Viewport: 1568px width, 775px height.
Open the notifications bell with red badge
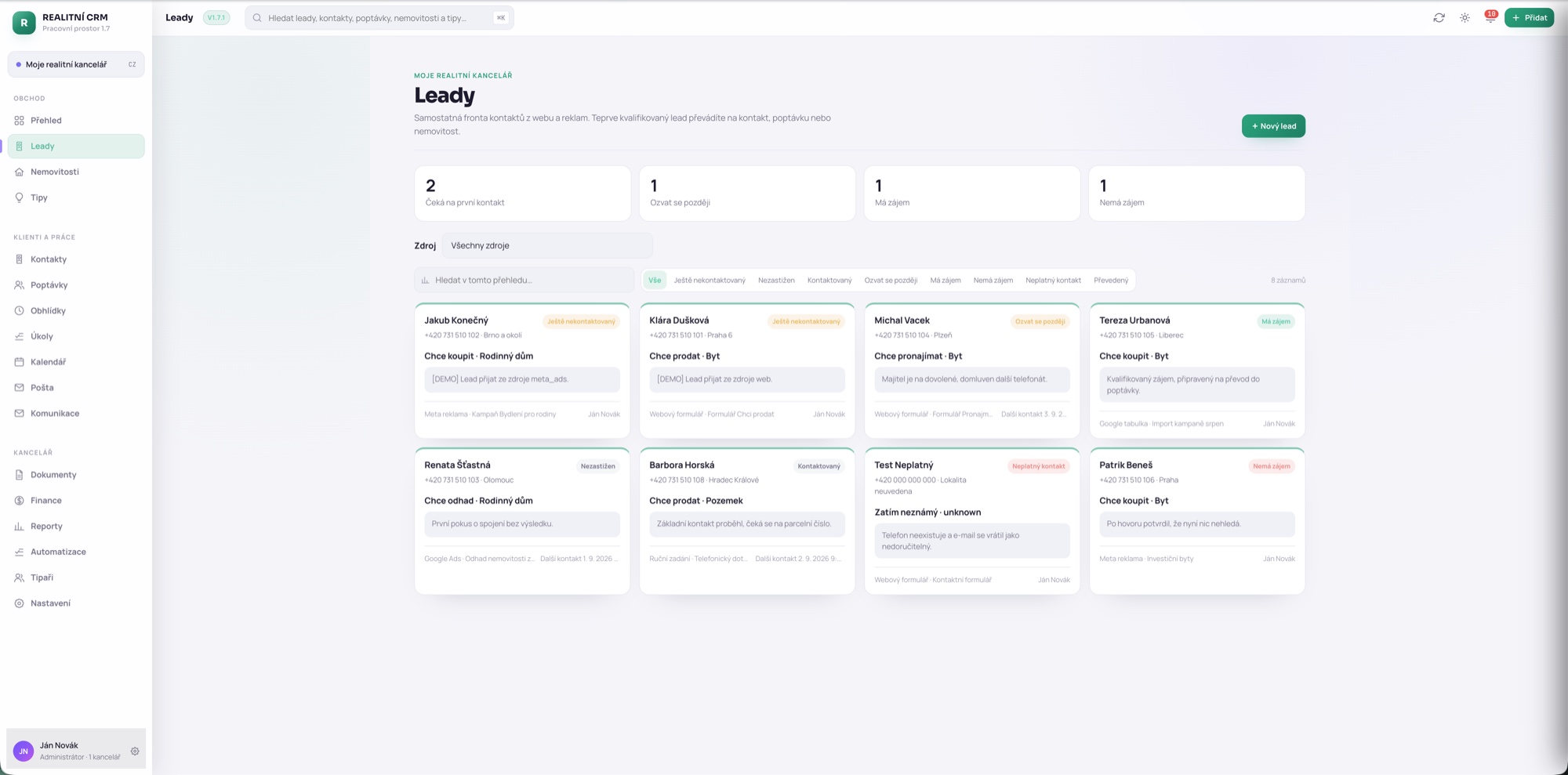click(x=1490, y=17)
